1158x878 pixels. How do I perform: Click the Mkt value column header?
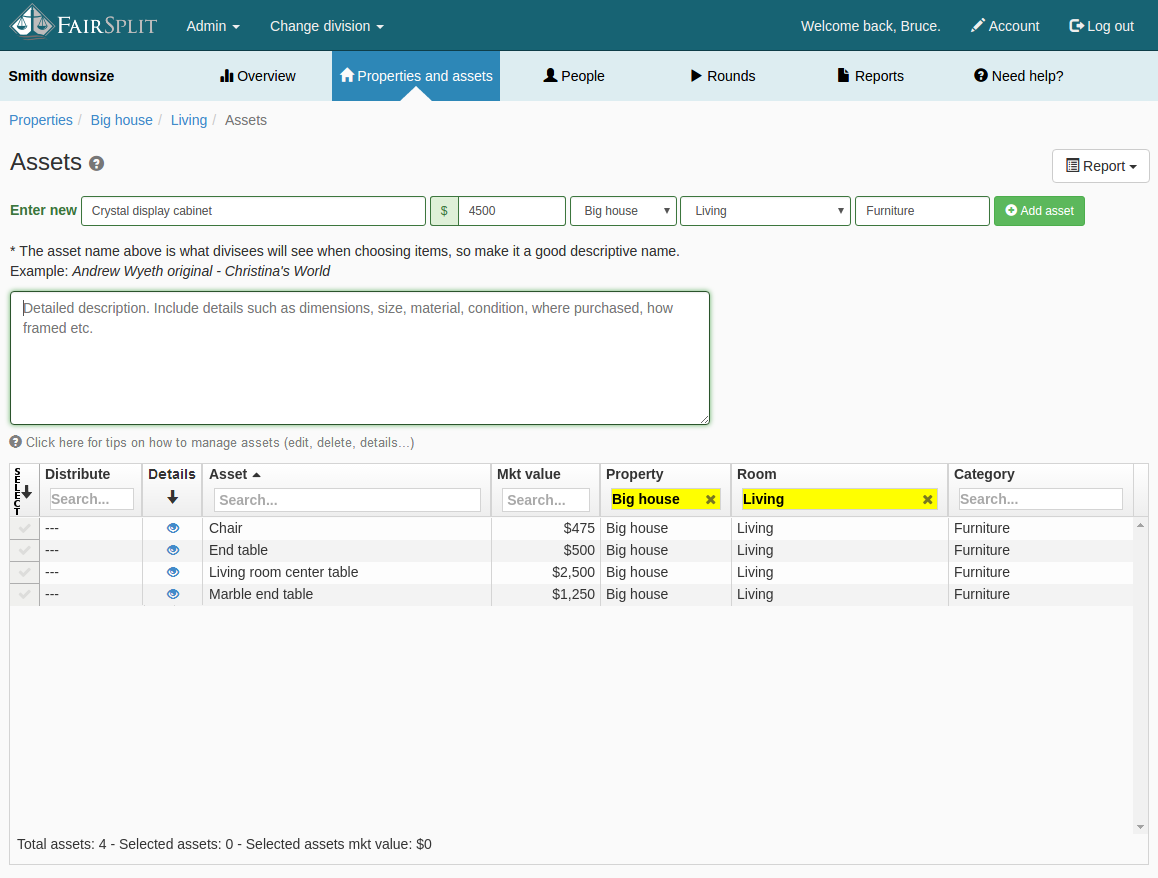pyautogui.click(x=529, y=474)
